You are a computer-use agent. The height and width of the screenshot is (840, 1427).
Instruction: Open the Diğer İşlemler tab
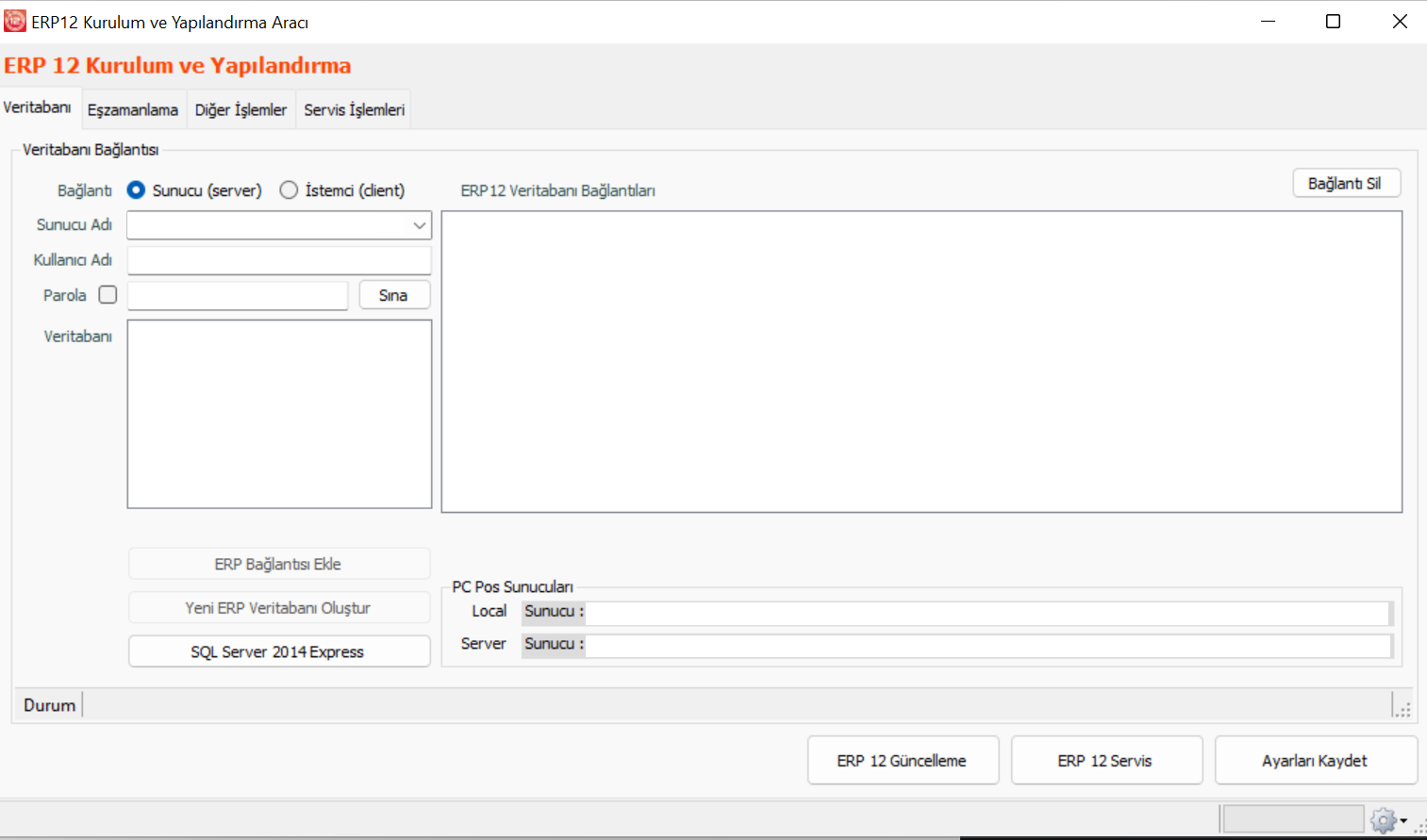click(241, 110)
